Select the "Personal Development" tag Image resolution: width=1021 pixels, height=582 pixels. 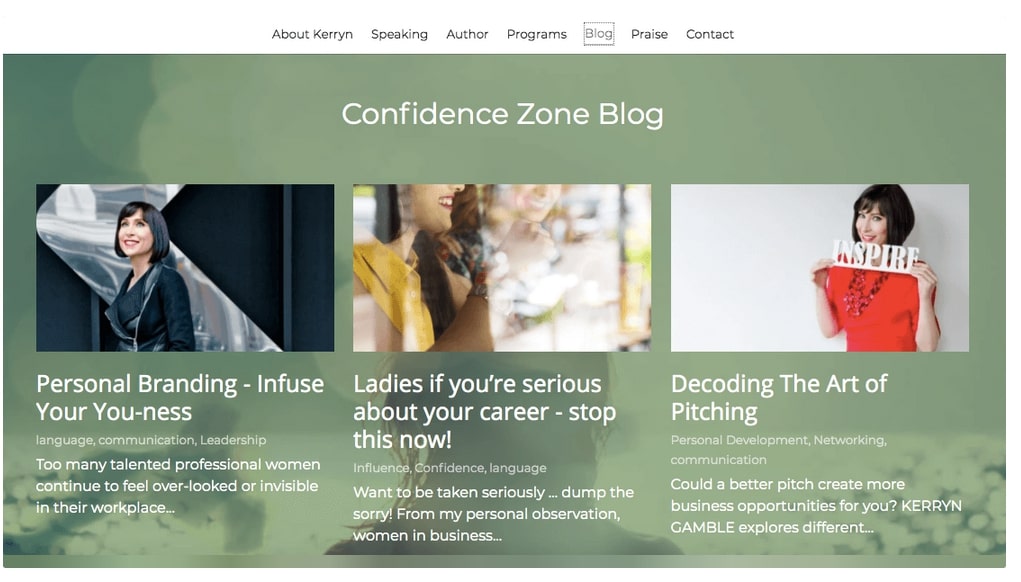click(x=737, y=440)
